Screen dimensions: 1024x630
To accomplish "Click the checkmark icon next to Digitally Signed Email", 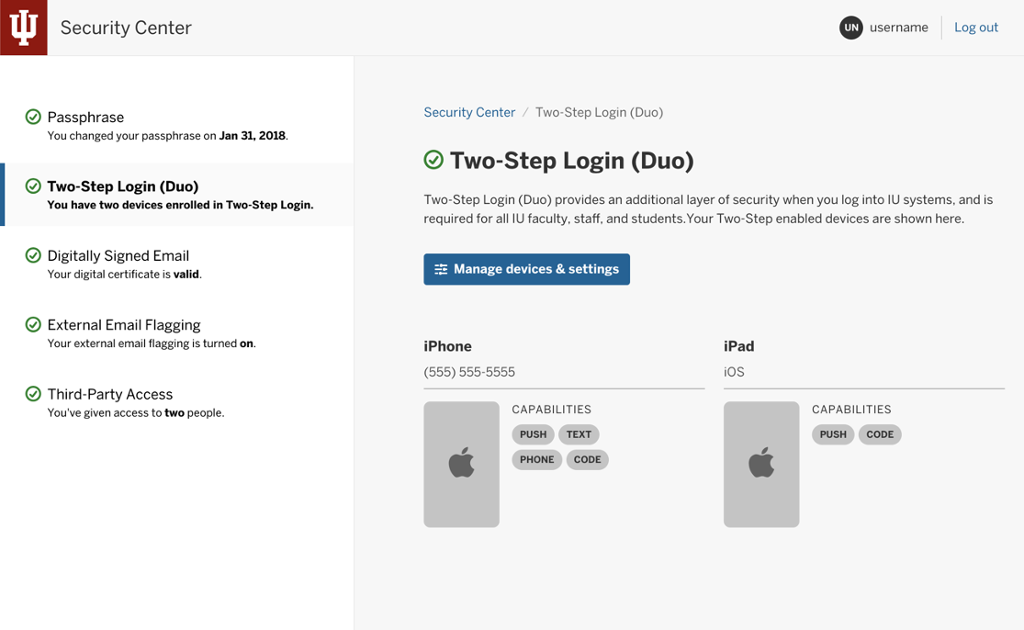I will pos(33,255).
